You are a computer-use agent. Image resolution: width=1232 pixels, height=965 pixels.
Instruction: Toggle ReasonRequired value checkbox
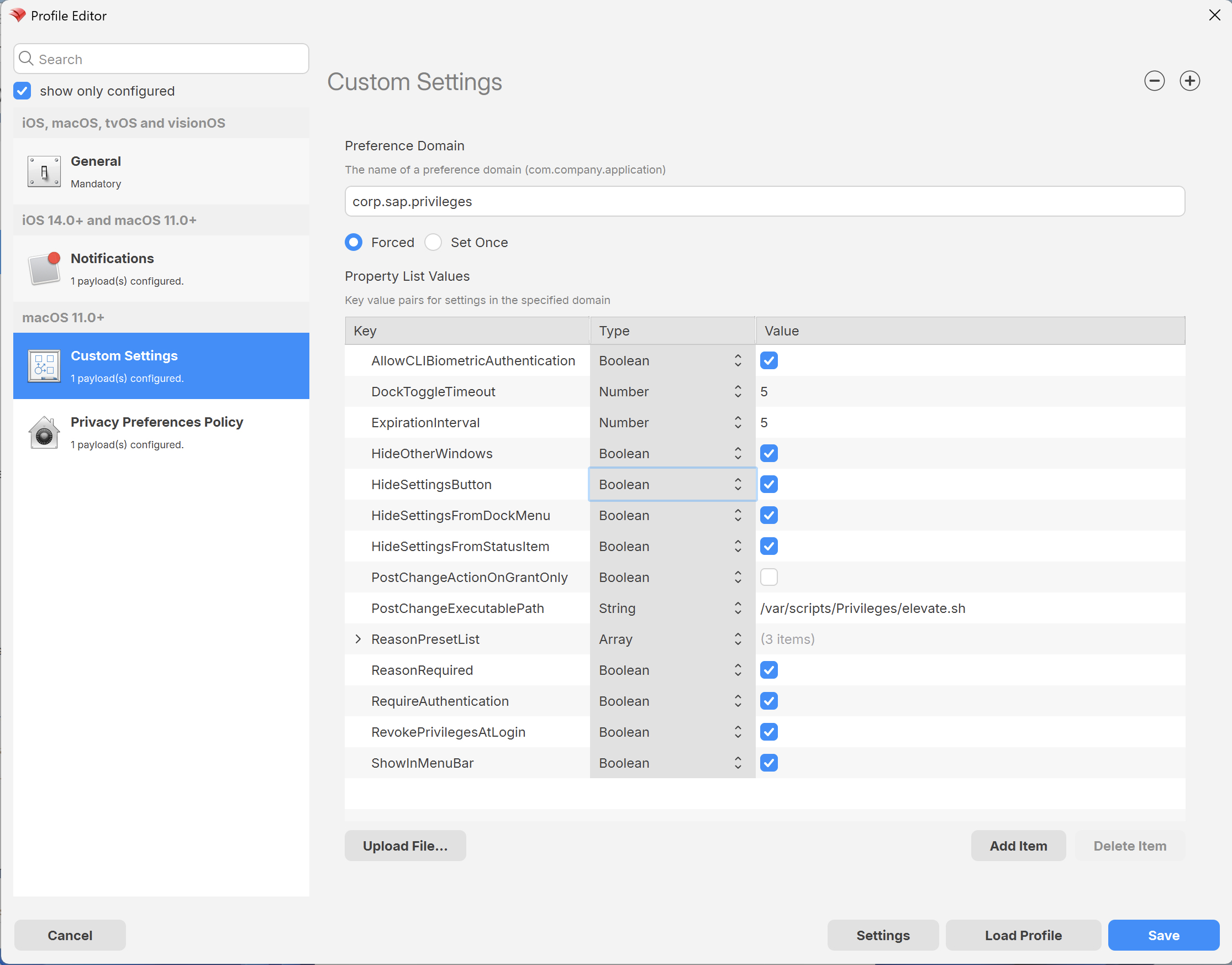click(x=768, y=670)
